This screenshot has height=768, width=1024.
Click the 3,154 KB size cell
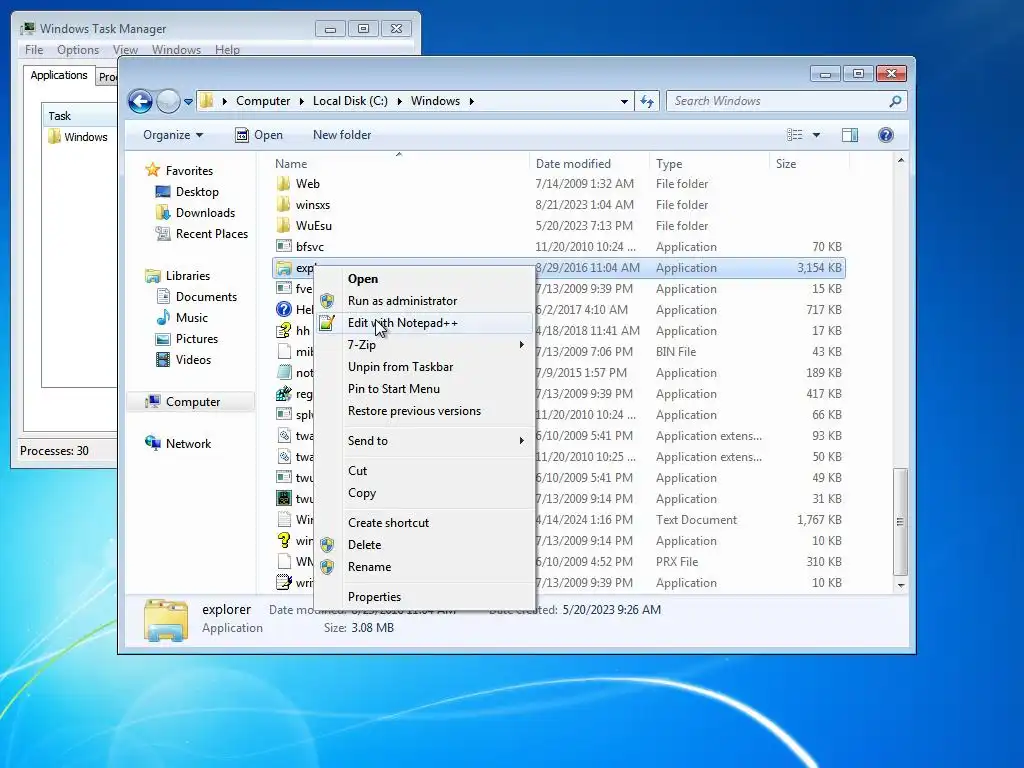819,268
